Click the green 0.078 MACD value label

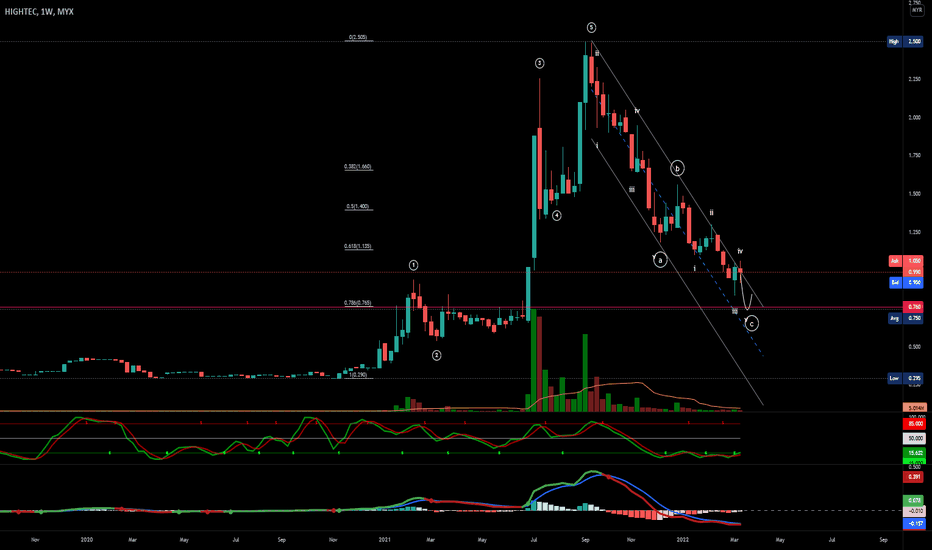click(914, 500)
